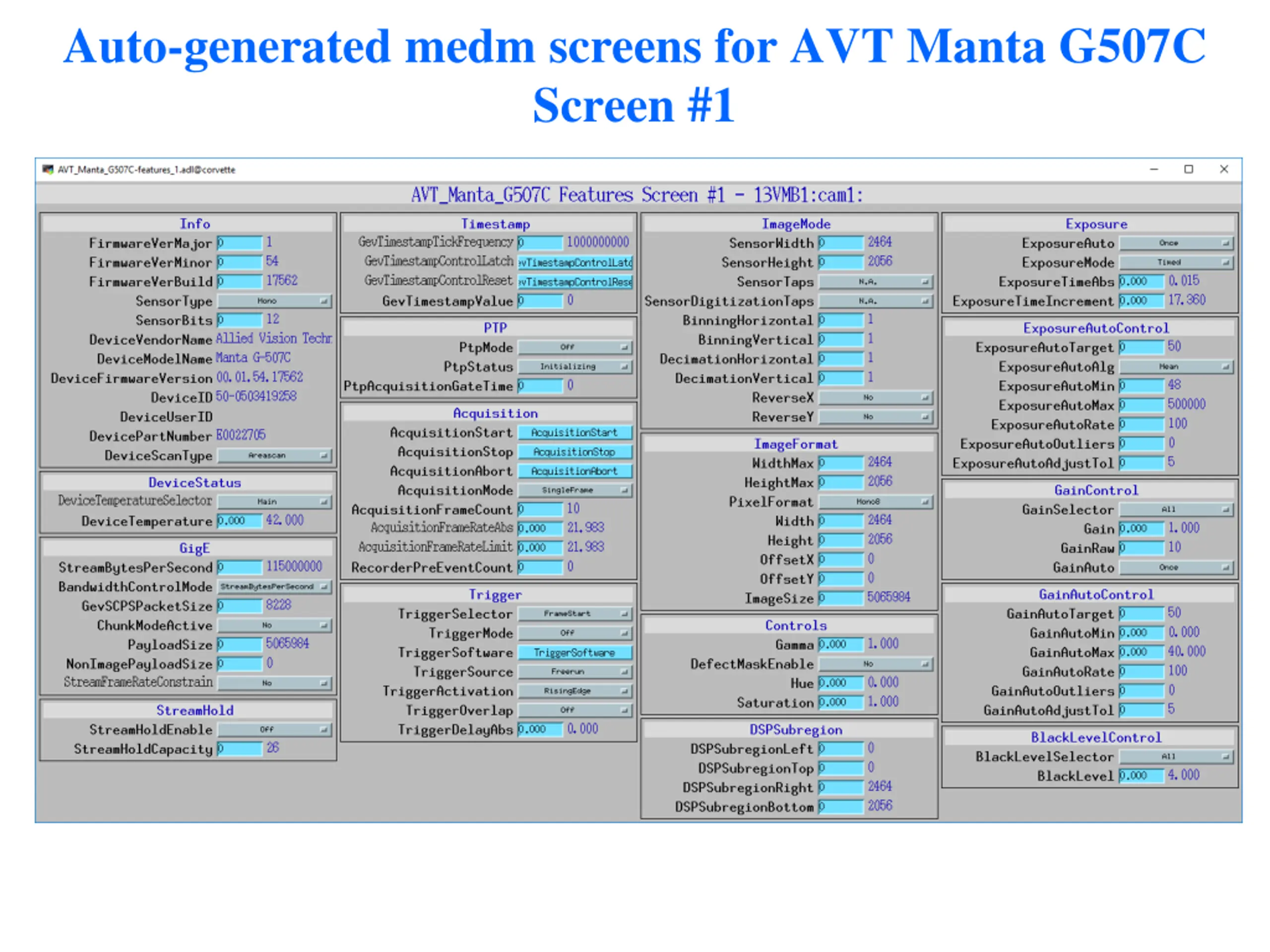
Task: Click the AcquisitionAbort button
Action: tap(574, 471)
